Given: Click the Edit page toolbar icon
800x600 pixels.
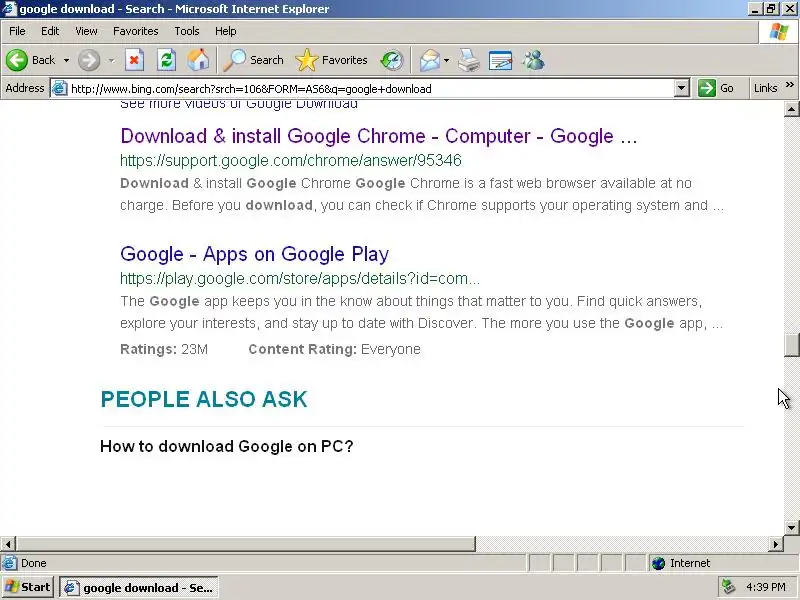Looking at the screenshot, I should pos(501,60).
